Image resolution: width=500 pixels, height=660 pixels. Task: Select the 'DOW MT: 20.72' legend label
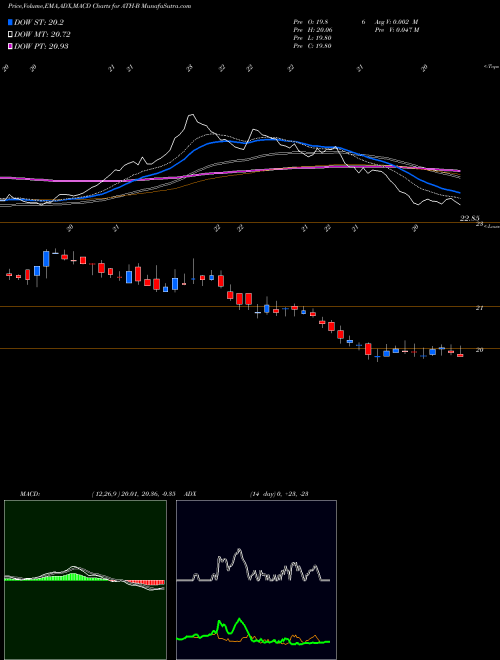tap(42, 35)
